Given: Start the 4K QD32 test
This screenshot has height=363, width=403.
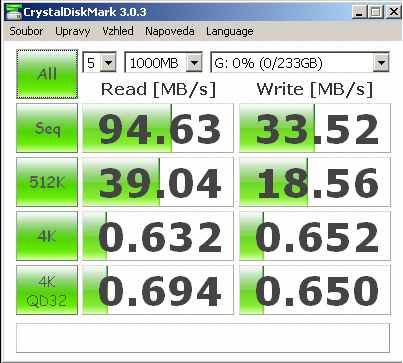Looking at the screenshot, I should coord(47,290).
